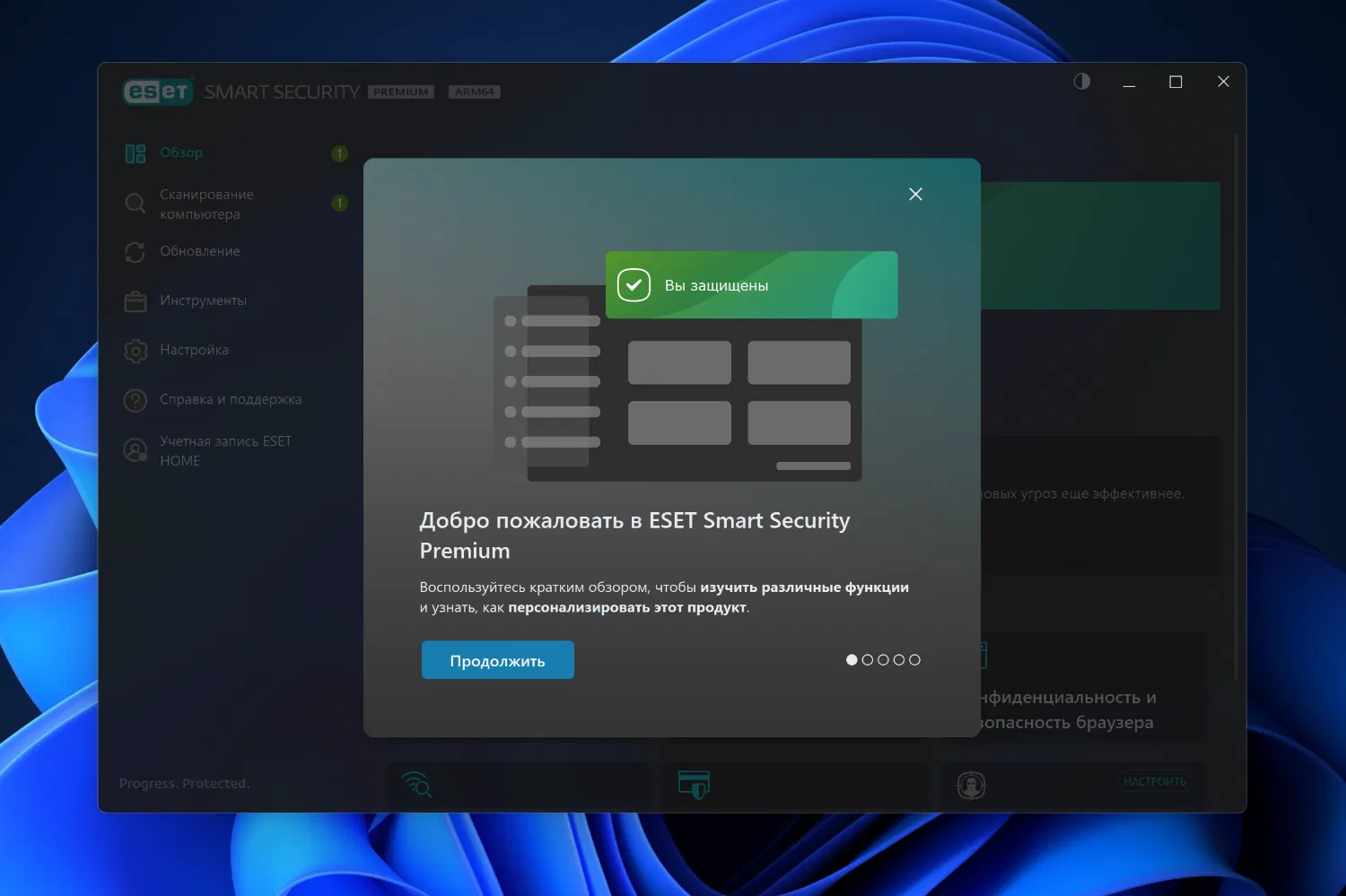Click the SMART SECURITY title text

pos(282,92)
